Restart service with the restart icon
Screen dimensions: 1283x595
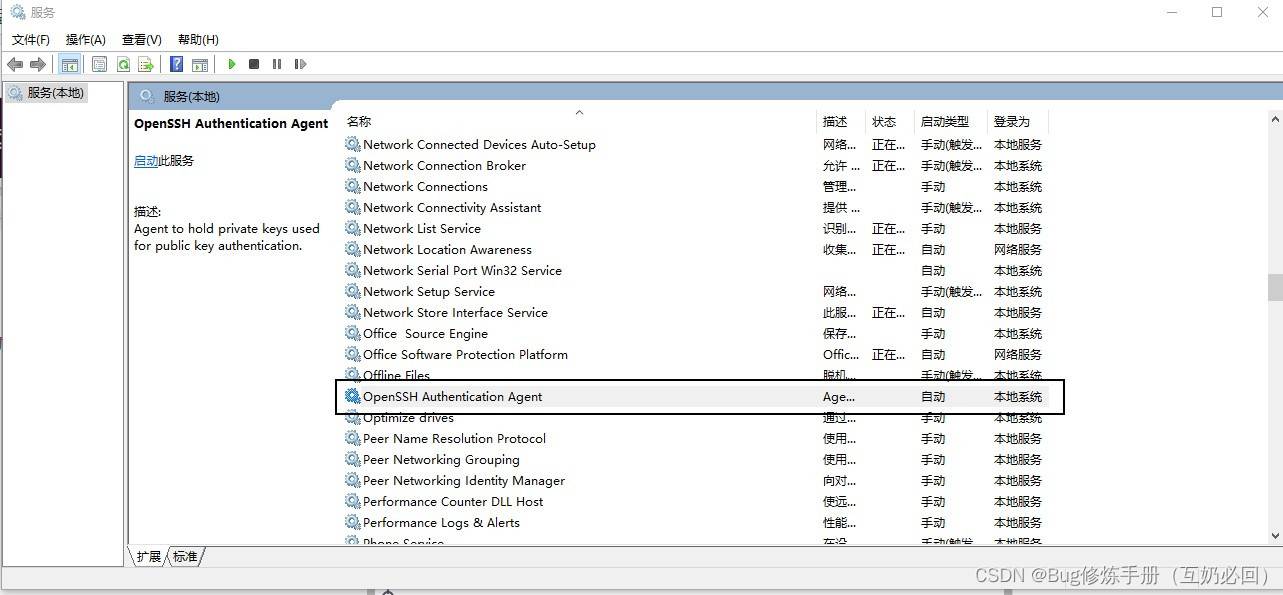300,64
